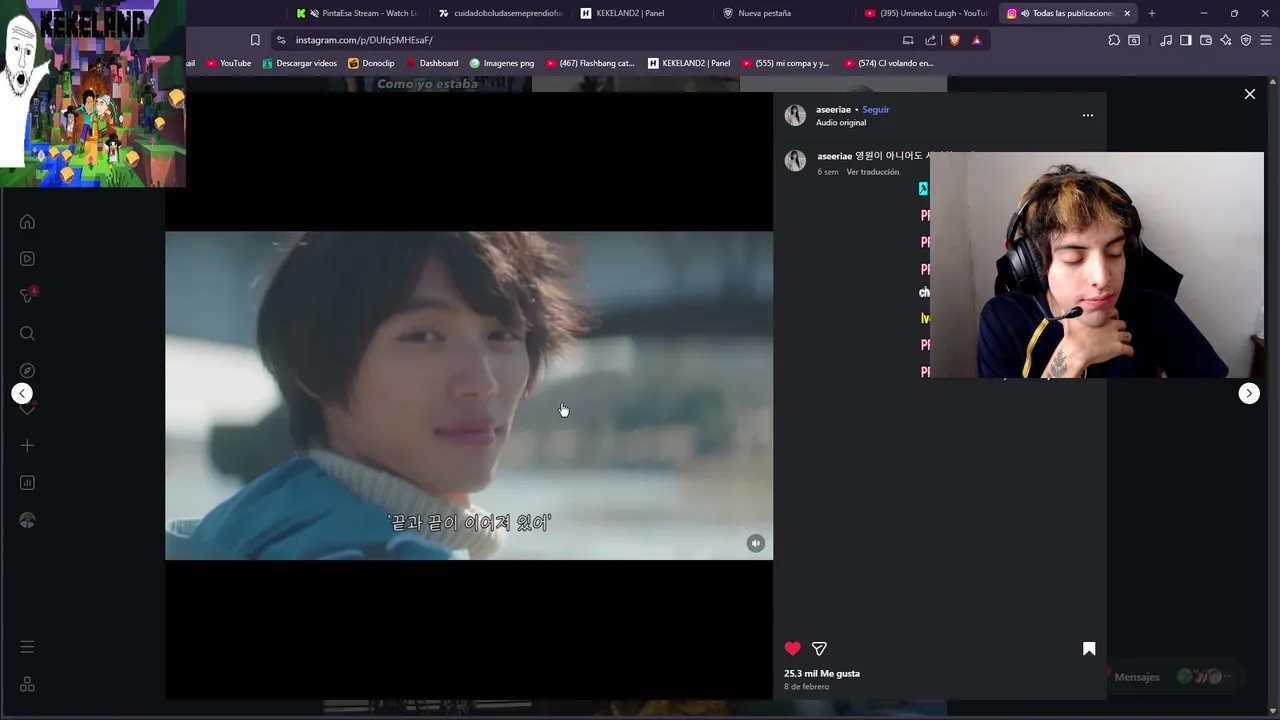Share the post with paper-plane icon
The image size is (1280, 720).
pyautogui.click(x=819, y=648)
